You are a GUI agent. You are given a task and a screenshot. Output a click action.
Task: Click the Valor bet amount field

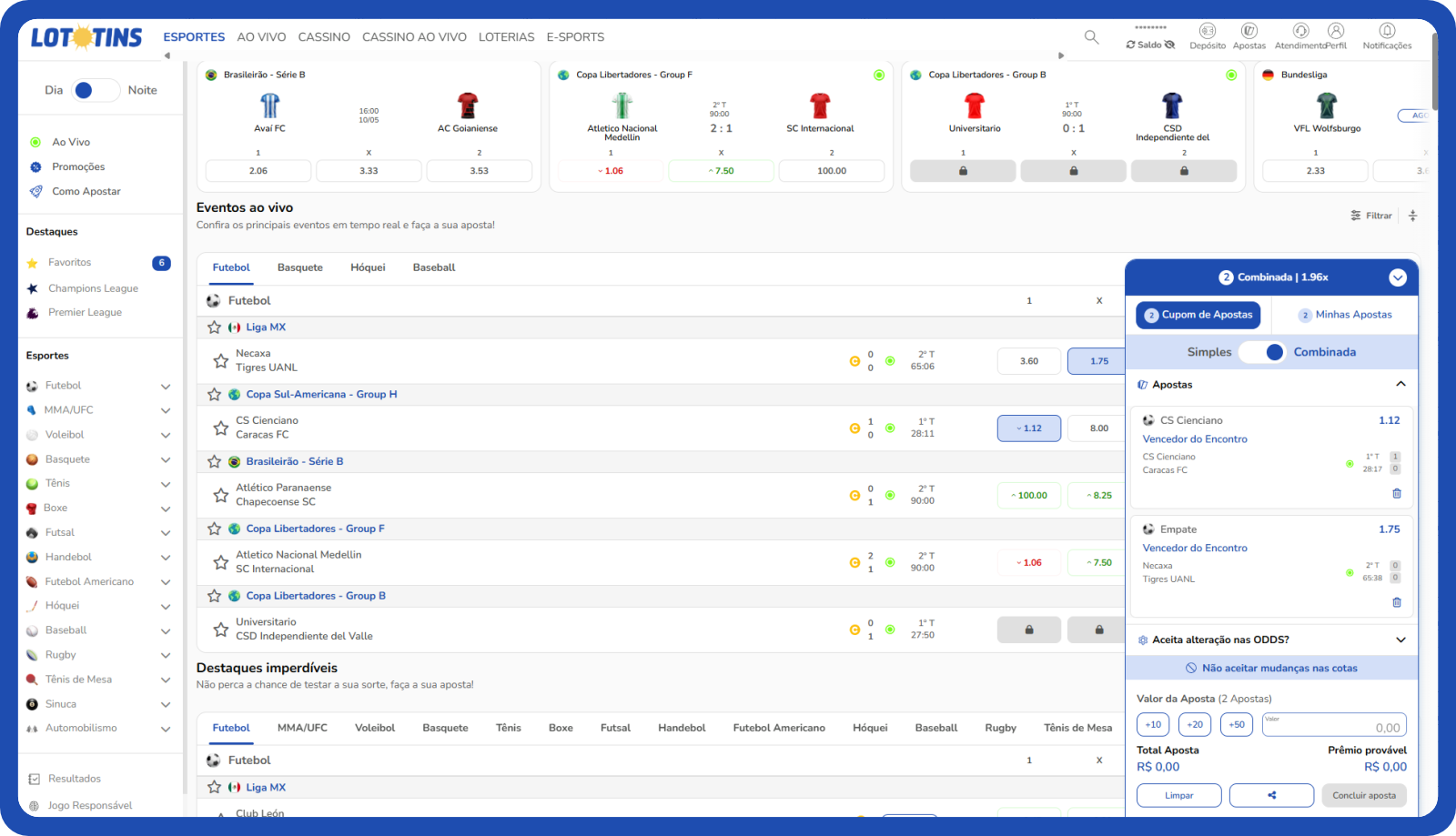pos(1334,725)
